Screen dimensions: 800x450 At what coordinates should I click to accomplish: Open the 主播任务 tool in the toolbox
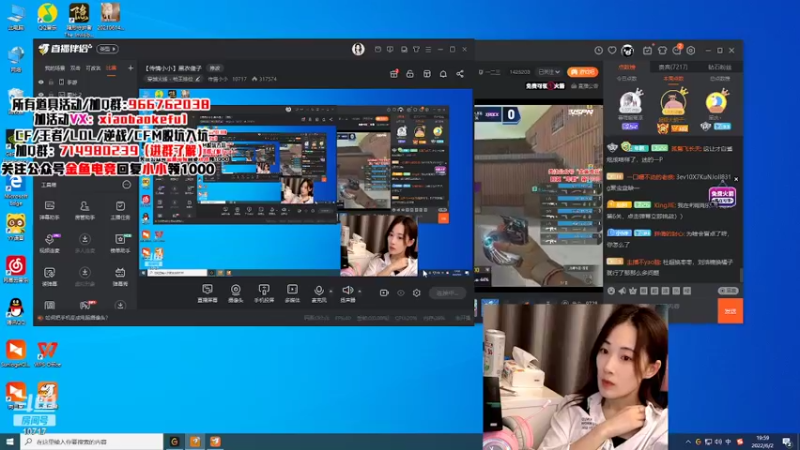(x=120, y=210)
